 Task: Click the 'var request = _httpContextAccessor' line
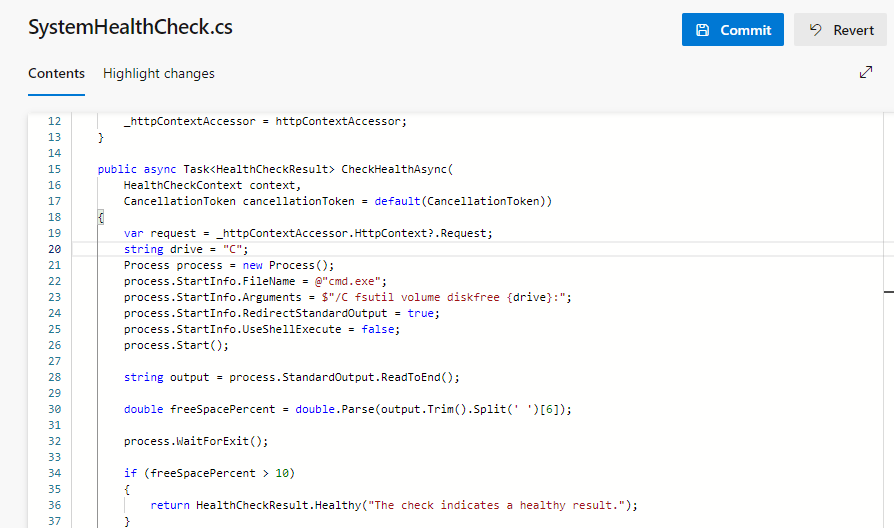[308, 233]
